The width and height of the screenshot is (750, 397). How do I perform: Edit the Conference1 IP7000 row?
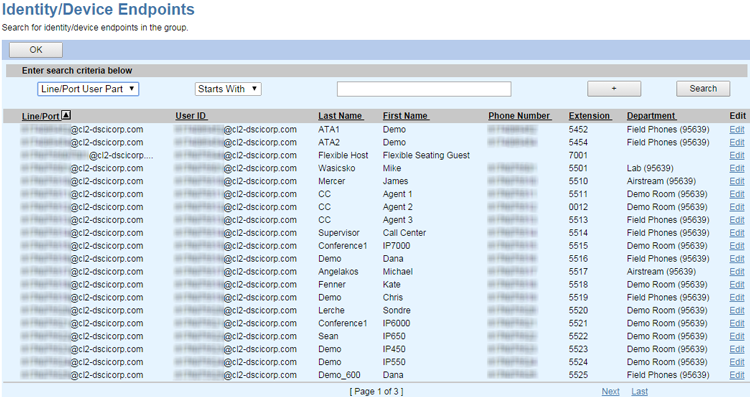pos(737,246)
